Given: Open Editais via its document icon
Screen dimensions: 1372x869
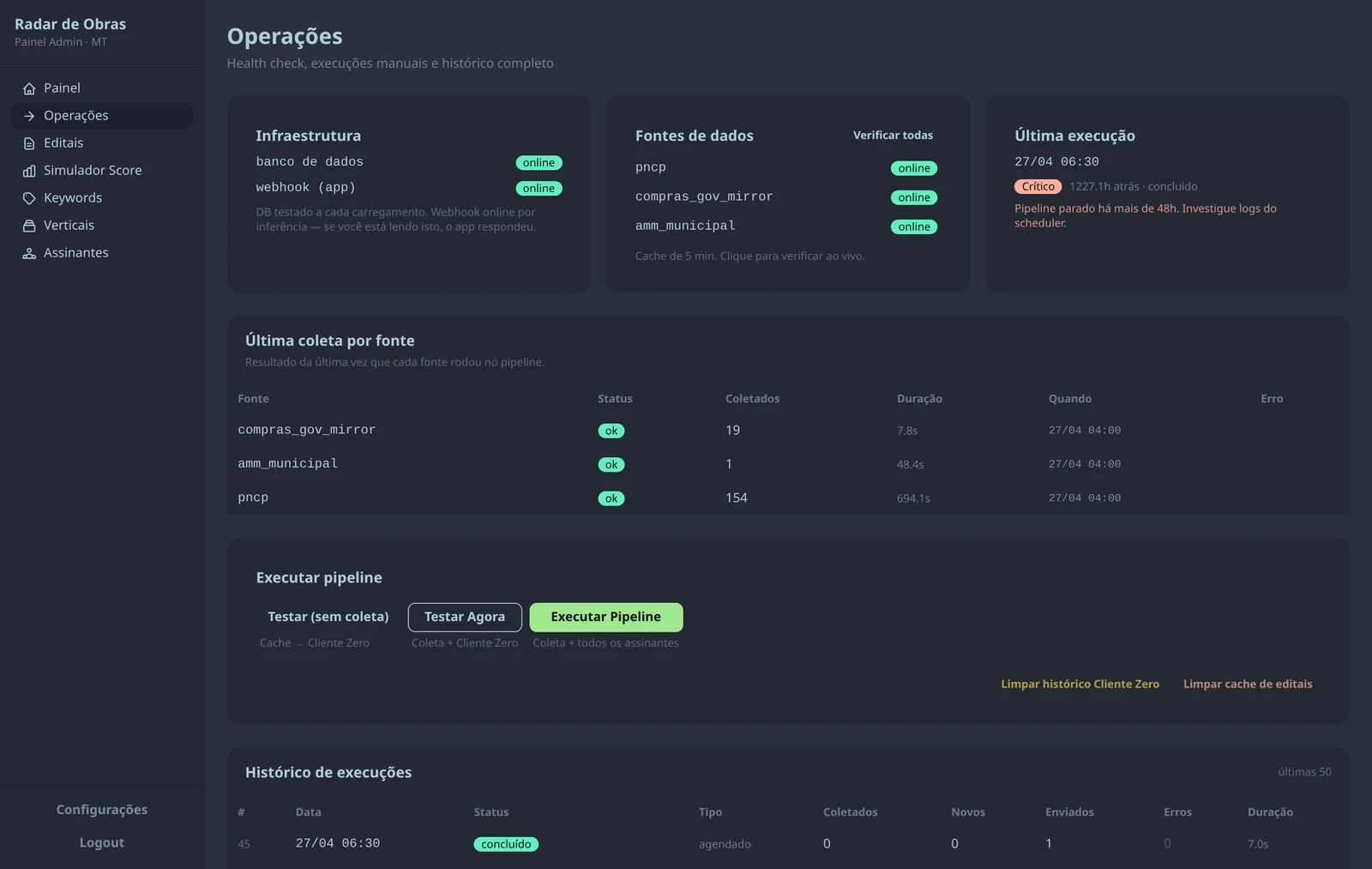Looking at the screenshot, I should click(x=29, y=143).
